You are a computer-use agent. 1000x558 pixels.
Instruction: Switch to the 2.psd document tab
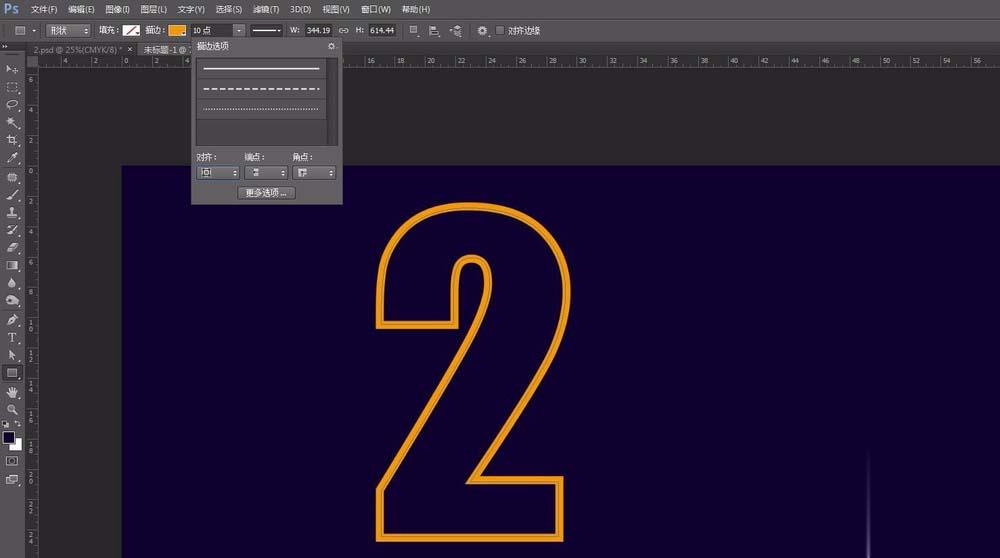78,49
